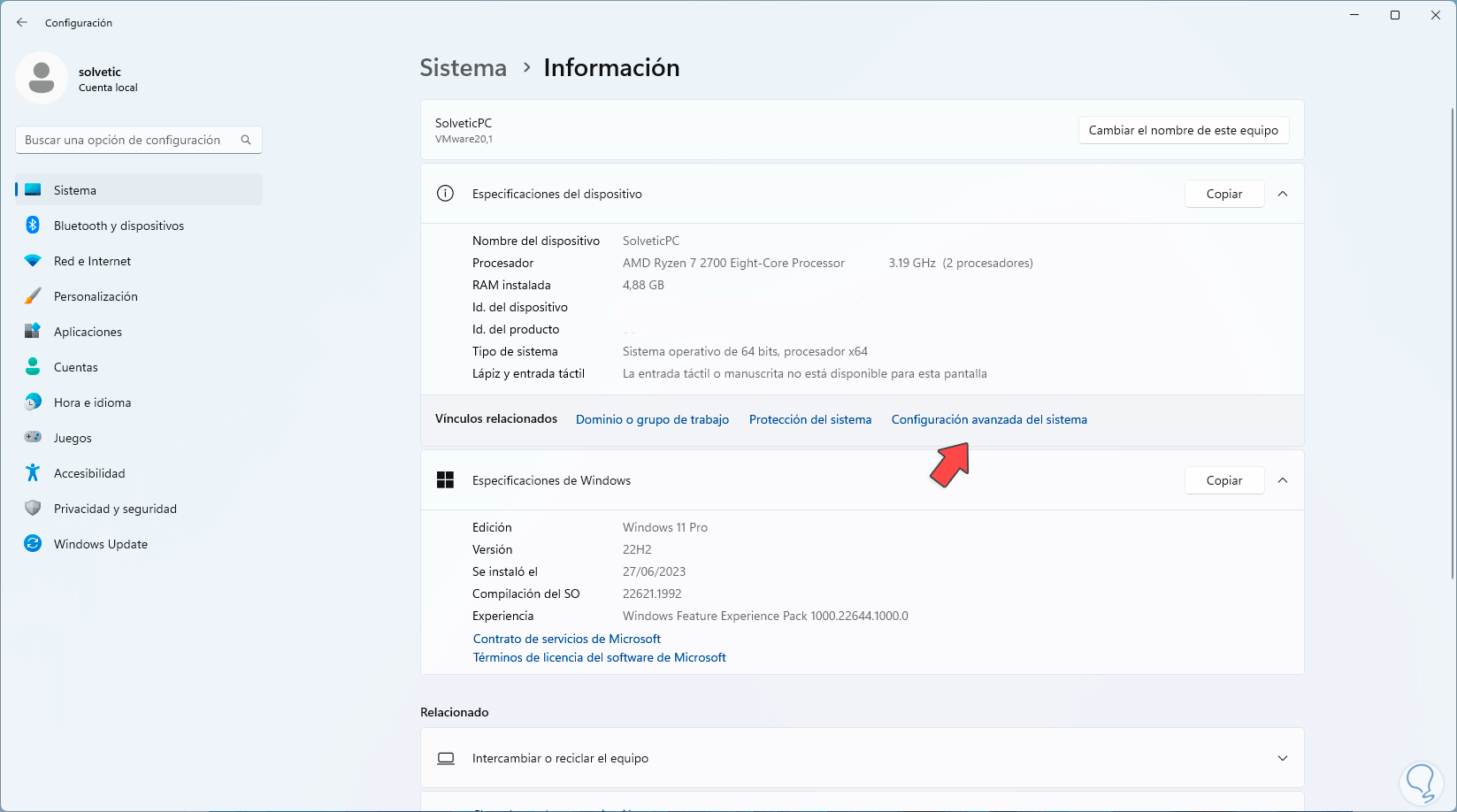Open Configuración avanzada del sistema

point(989,419)
